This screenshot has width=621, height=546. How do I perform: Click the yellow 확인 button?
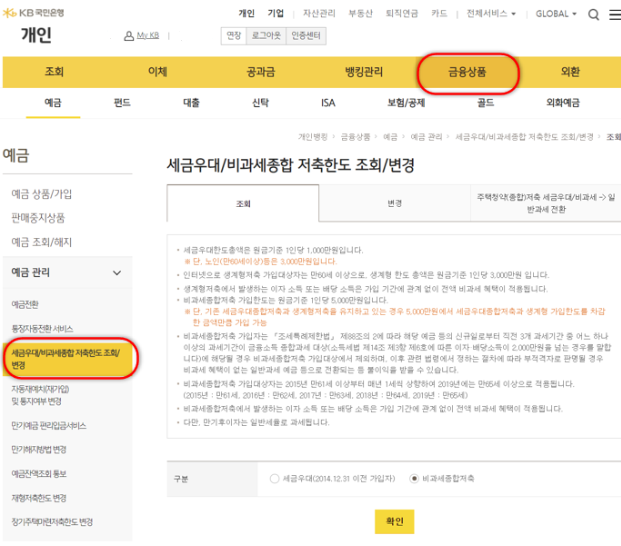(x=394, y=521)
